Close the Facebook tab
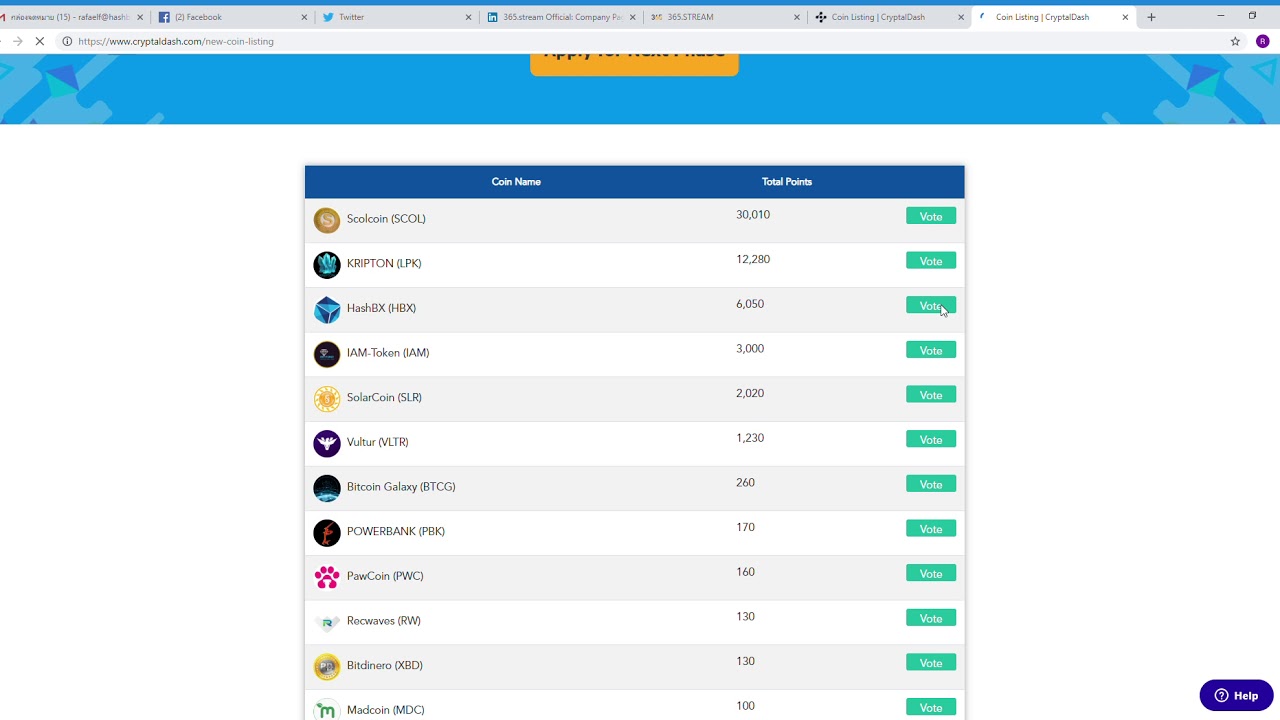1280x720 pixels. [x=304, y=17]
